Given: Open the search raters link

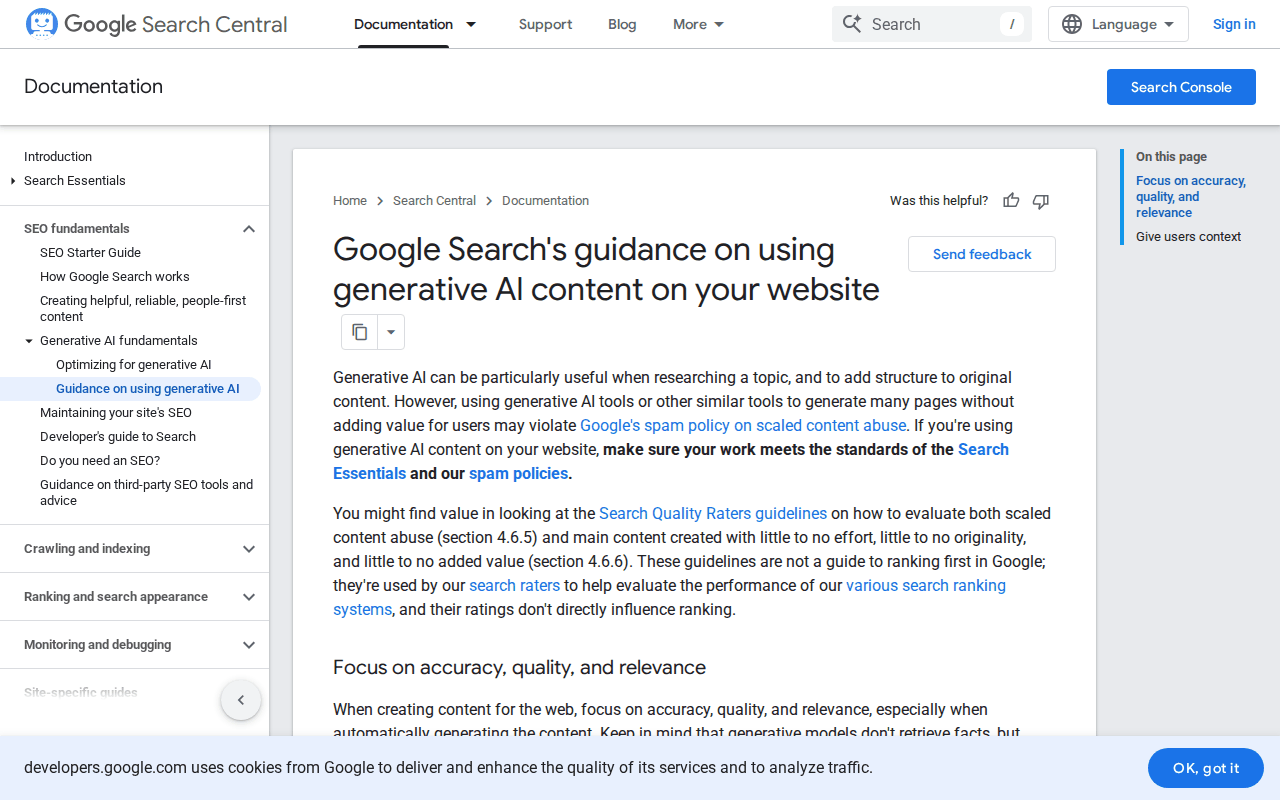Looking at the screenshot, I should 514,585.
